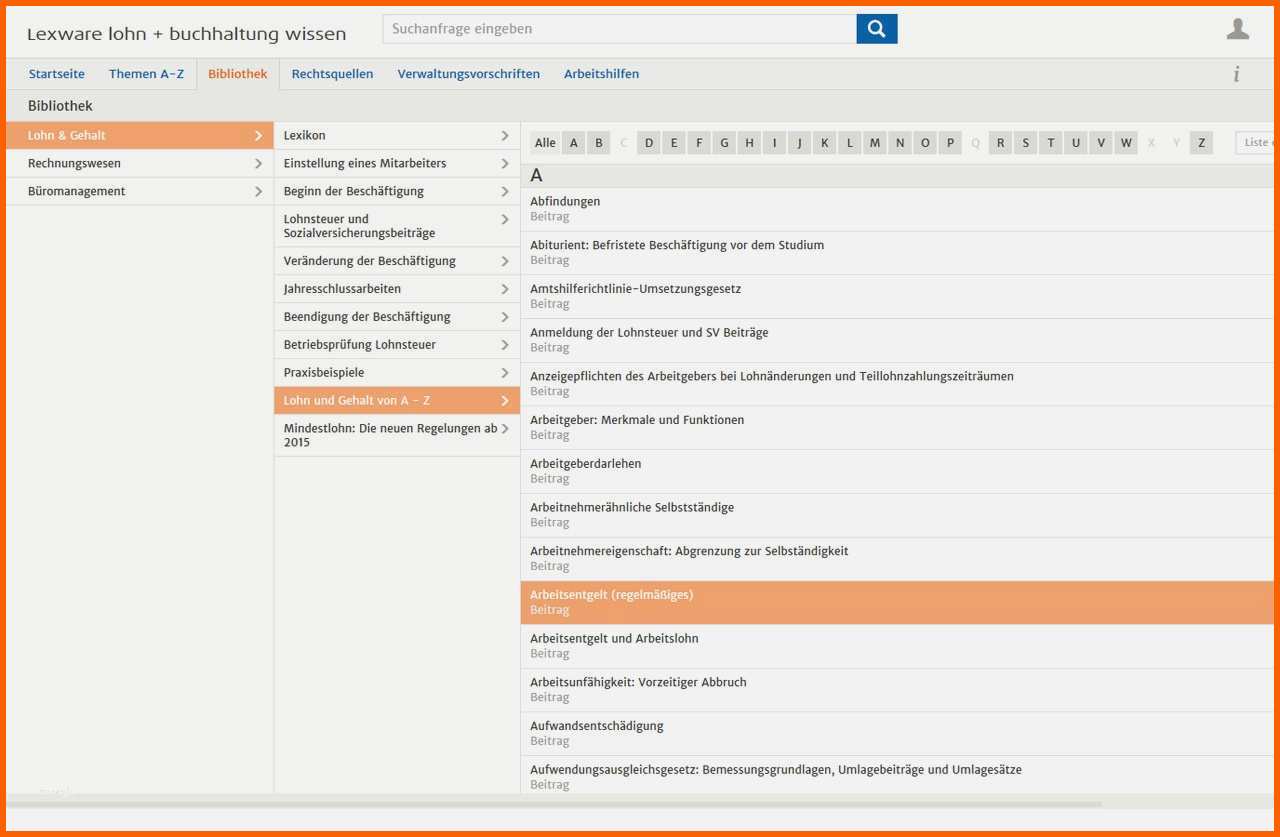
Task: Open Mindestlohn: Die neuen Regelungen ab 2015
Action: [x=397, y=435]
